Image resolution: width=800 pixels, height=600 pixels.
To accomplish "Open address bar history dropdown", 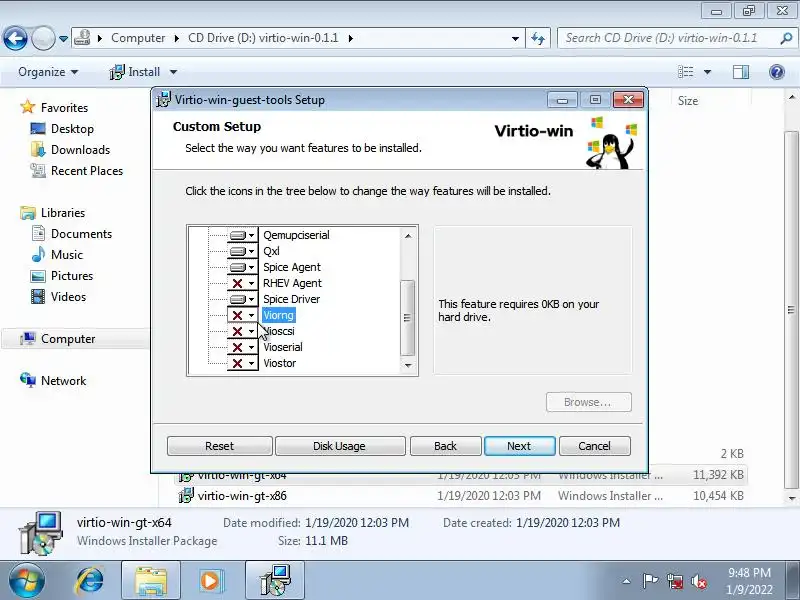I will coord(515,38).
